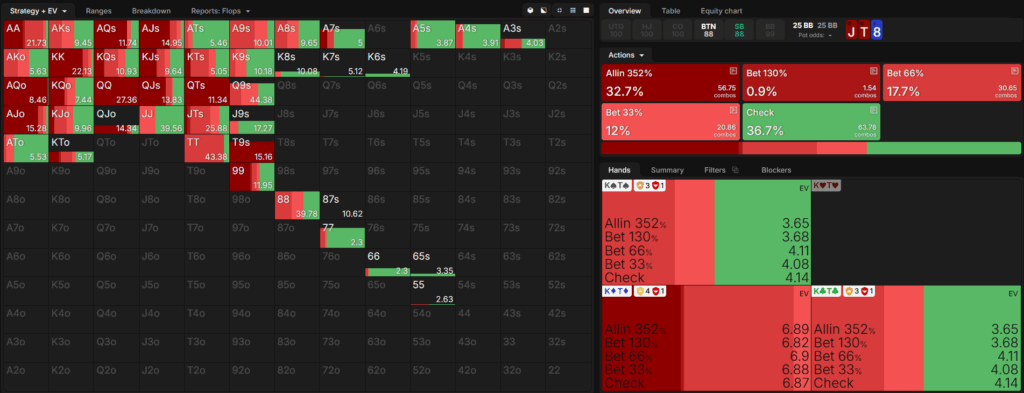
Task: Select the HJ 100 position button
Action: (x=646, y=30)
